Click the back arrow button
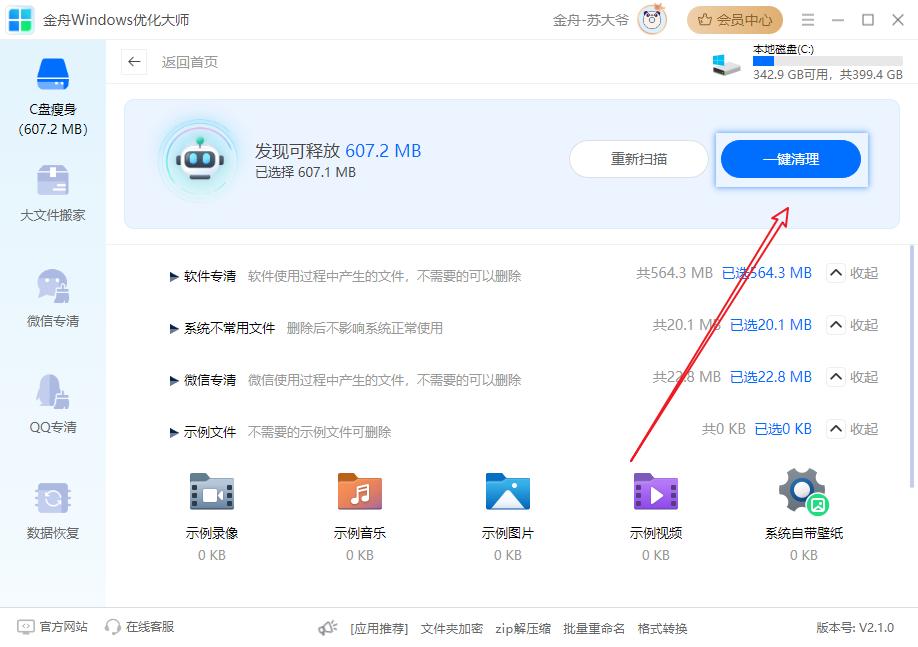This screenshot has height=647, width=918. (x=134, y=62)
